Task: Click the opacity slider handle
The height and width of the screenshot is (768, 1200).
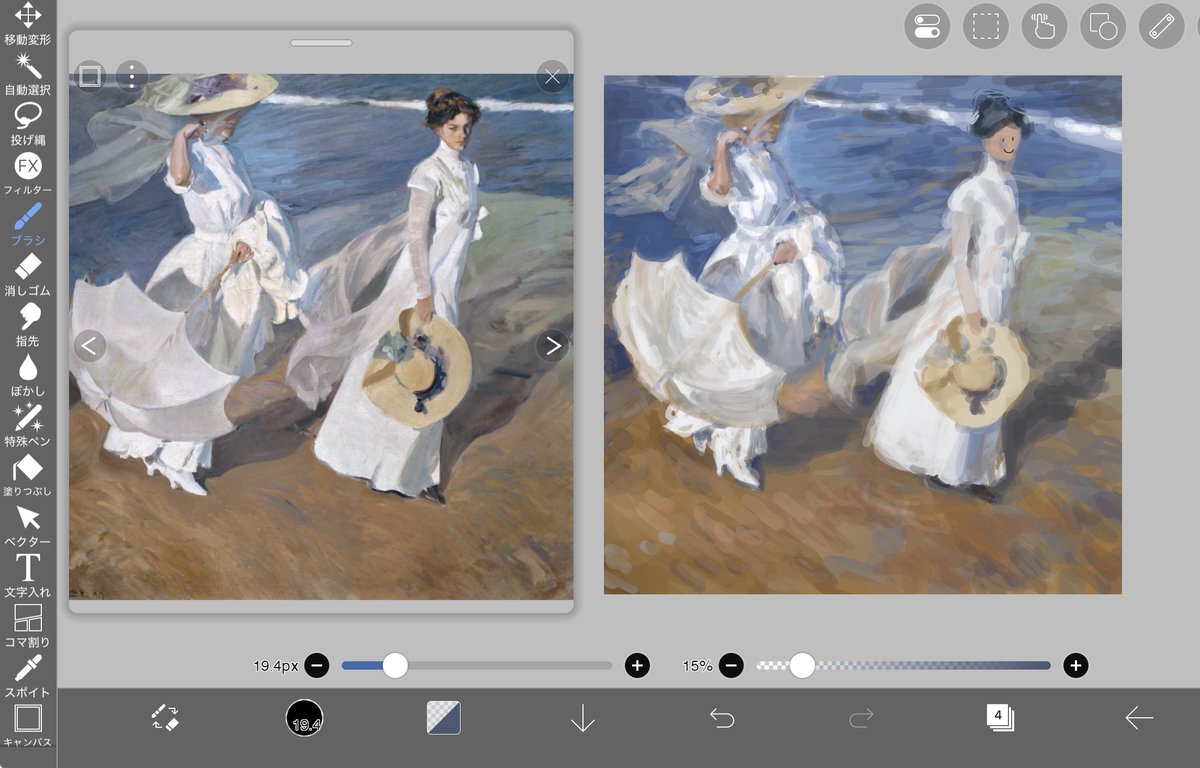Action: tap(802, 665)
